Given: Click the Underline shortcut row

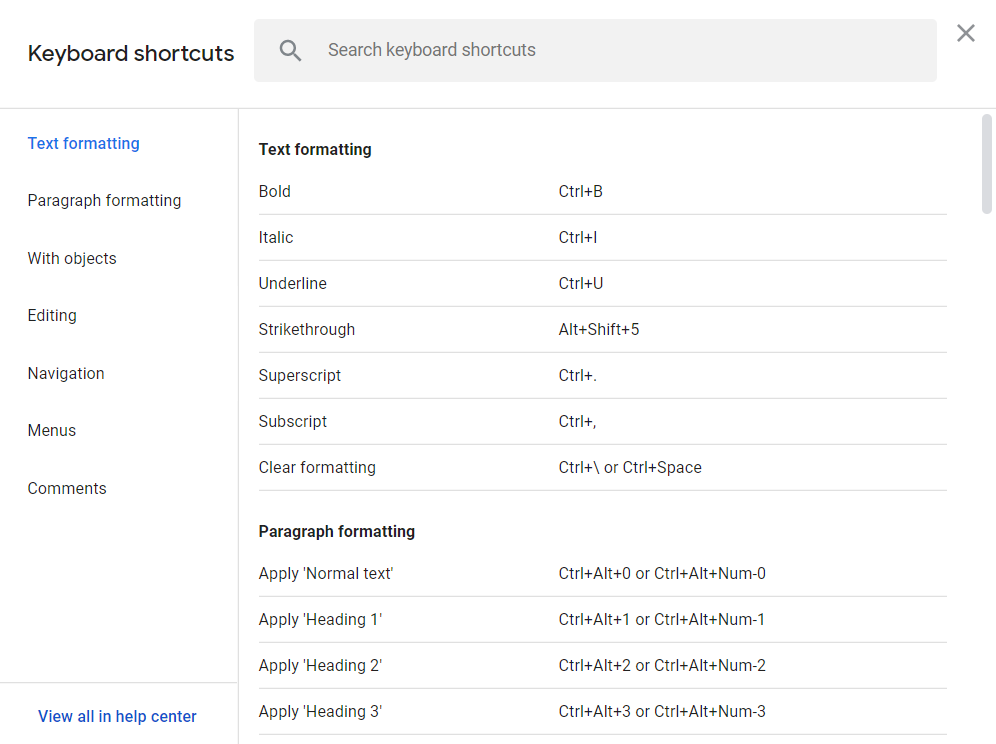Looking at the screenshot, I should click(602, 283).
